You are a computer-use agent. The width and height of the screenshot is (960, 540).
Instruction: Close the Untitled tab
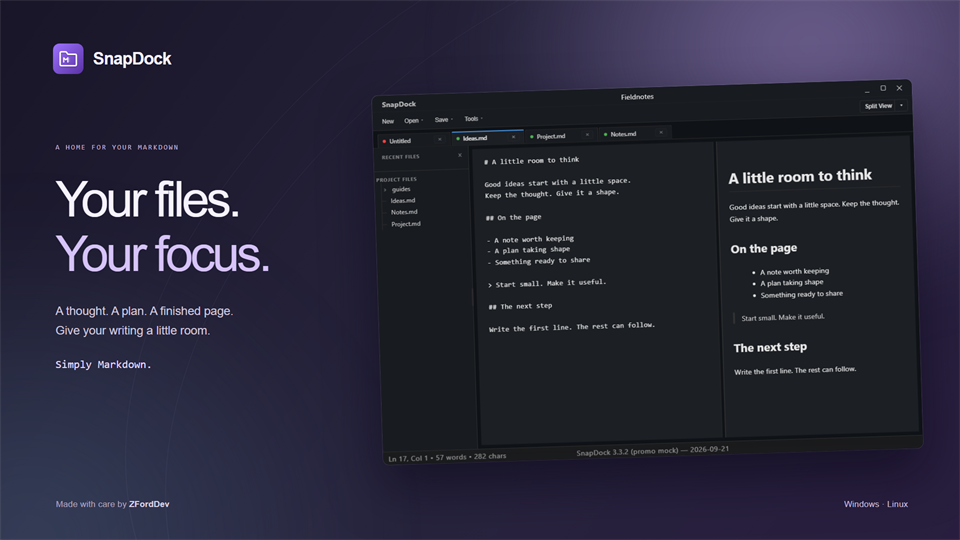440,140
